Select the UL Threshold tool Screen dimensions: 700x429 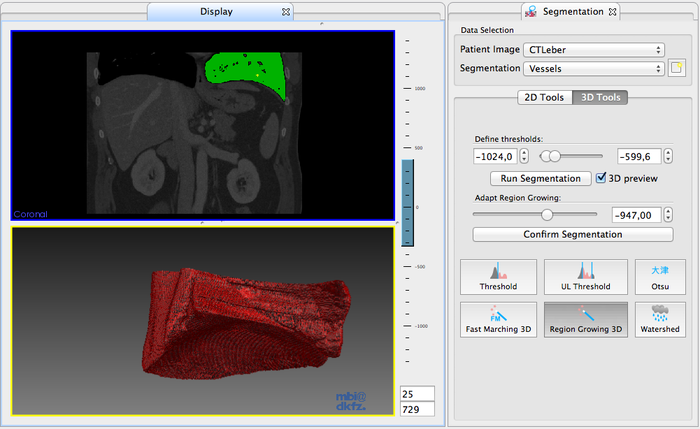coord(585,276)
